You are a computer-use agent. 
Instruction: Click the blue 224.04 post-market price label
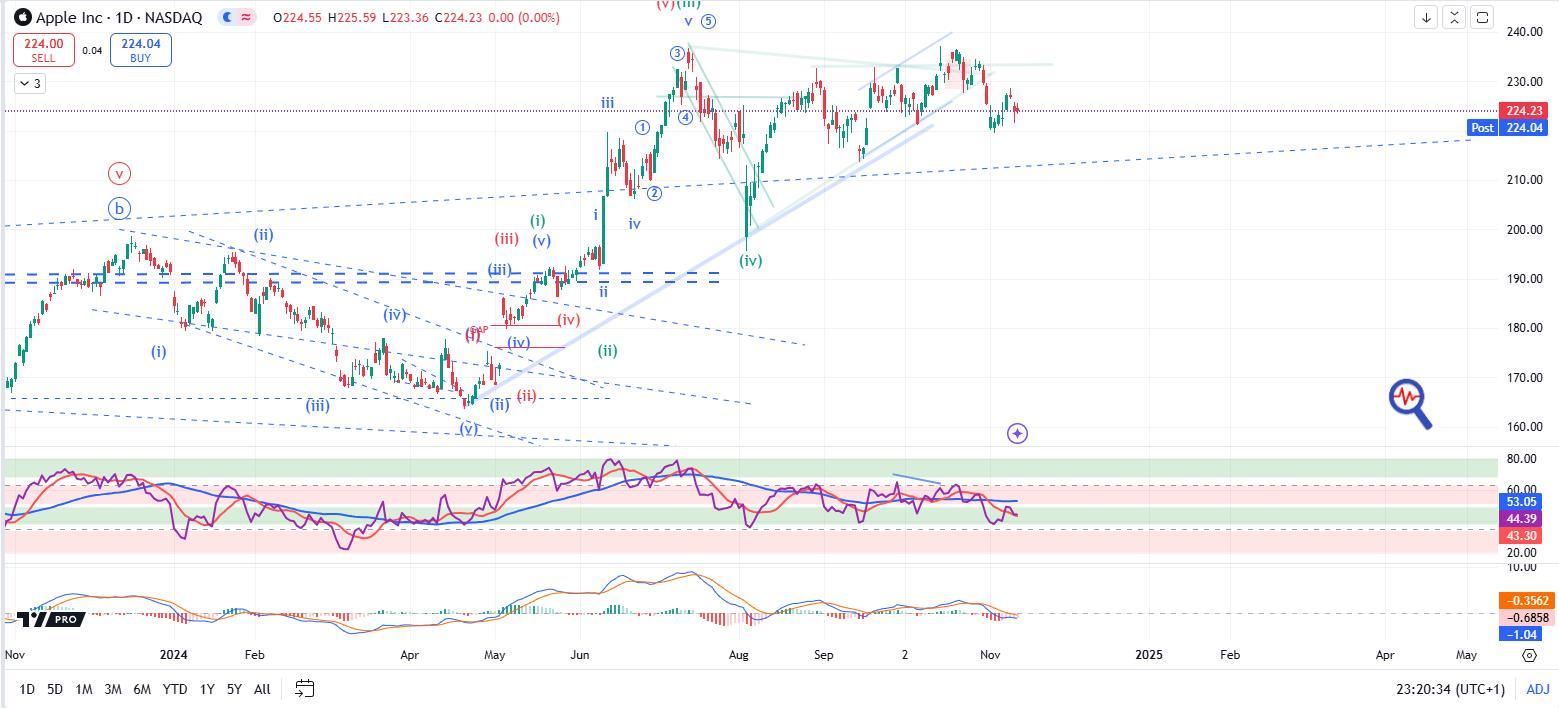(1525, 128)
